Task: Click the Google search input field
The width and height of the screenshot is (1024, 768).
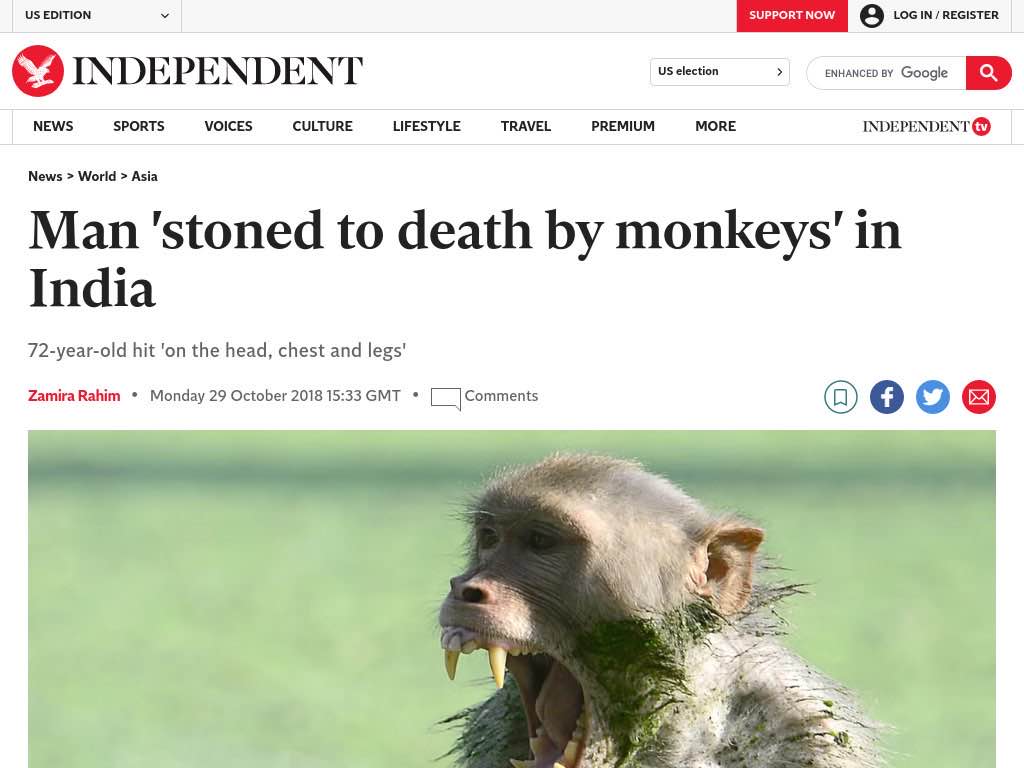Action: point(886,72)
